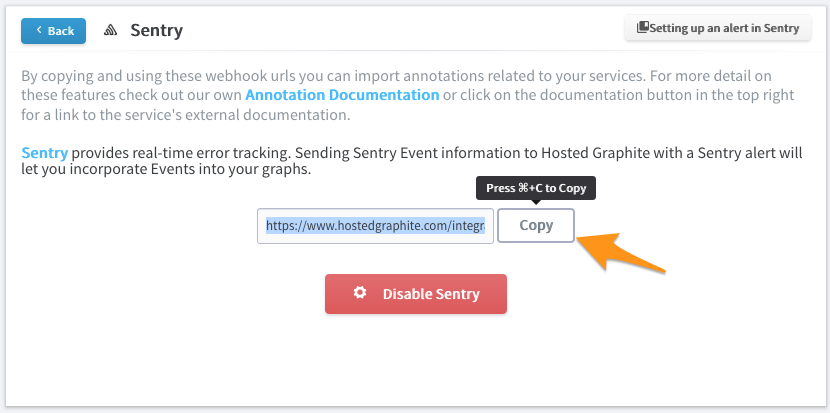Click the book icon in the documentation button
830x413 pixels.
pos(642,28)
